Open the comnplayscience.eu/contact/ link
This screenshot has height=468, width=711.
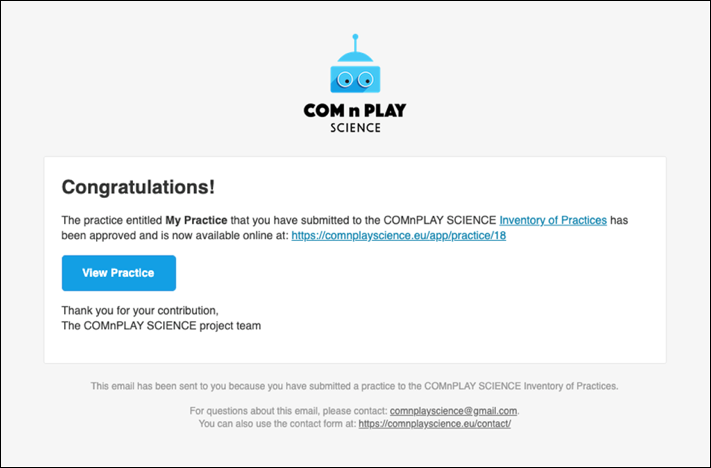pos(434,424)
